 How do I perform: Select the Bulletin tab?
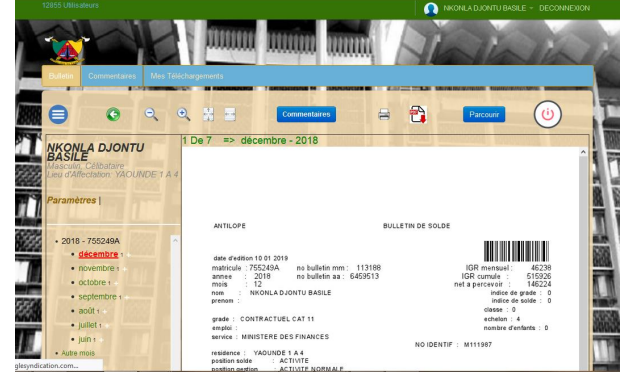coord(61,76)
